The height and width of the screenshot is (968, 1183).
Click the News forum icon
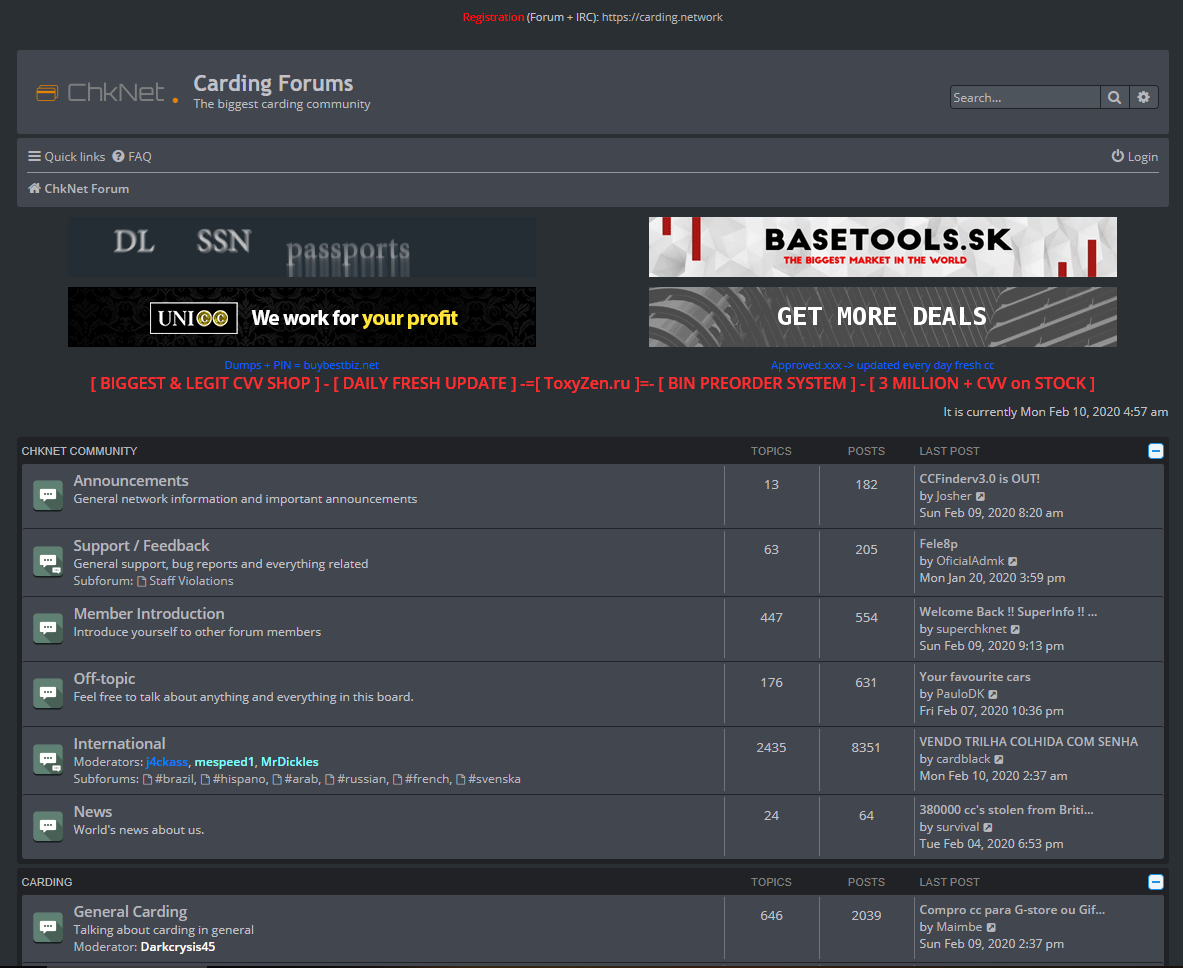48,826
